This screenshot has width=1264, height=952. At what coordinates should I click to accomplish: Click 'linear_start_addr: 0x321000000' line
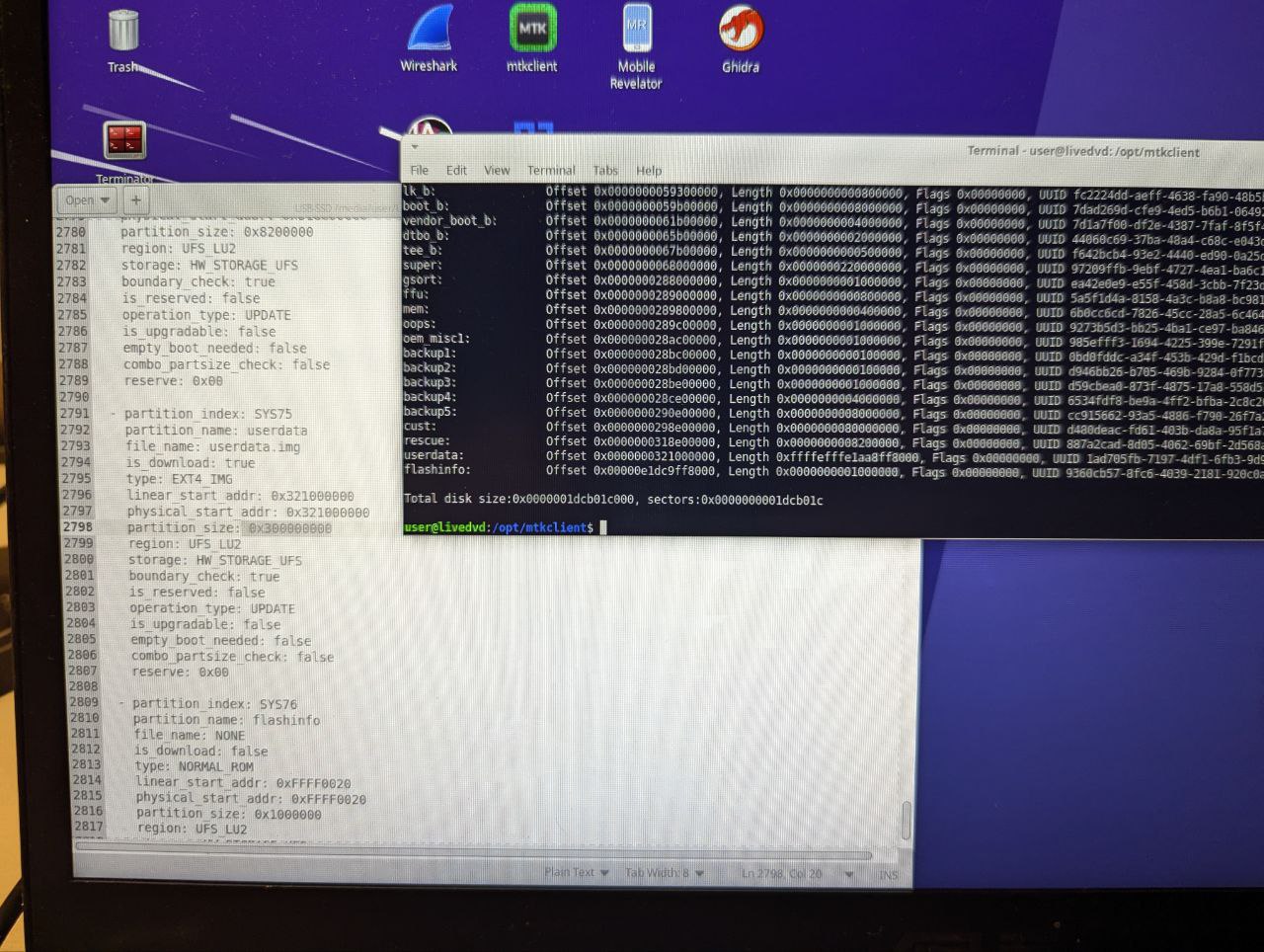click(240, 496)
